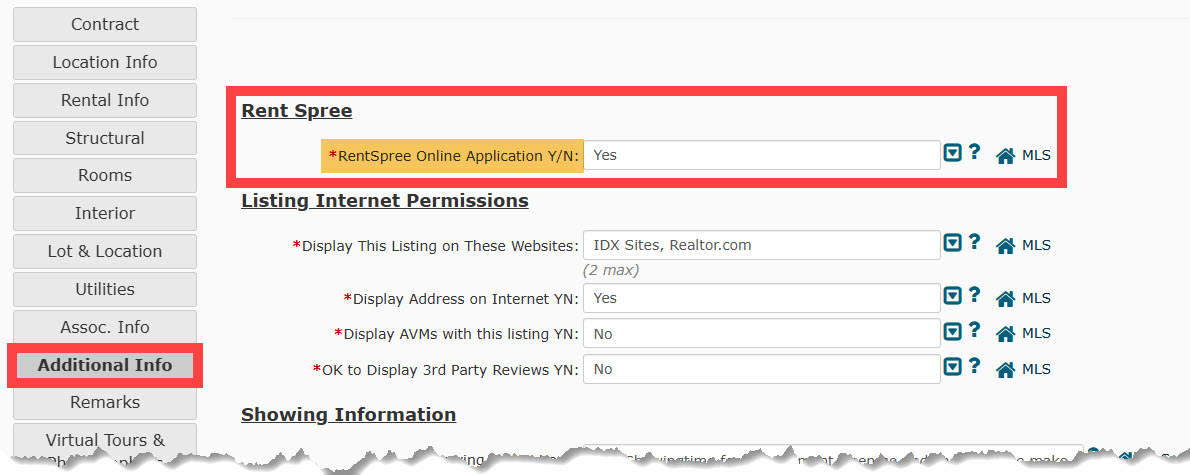
Task: Click MLS text in Display AVMs row
Action: point(1037,334)
